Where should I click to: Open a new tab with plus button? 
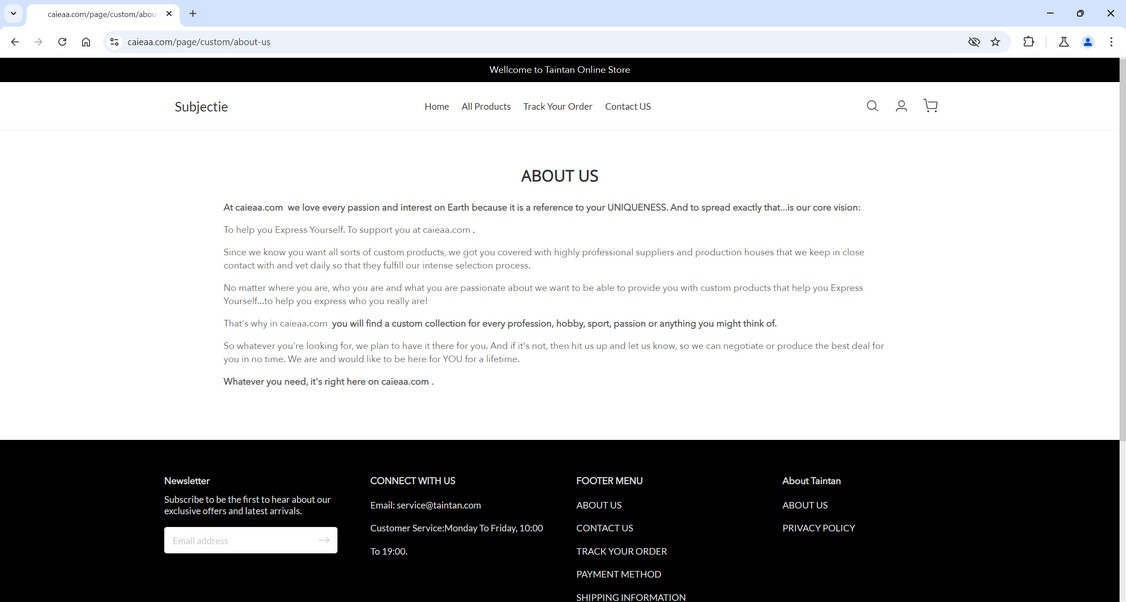[192, 14]
